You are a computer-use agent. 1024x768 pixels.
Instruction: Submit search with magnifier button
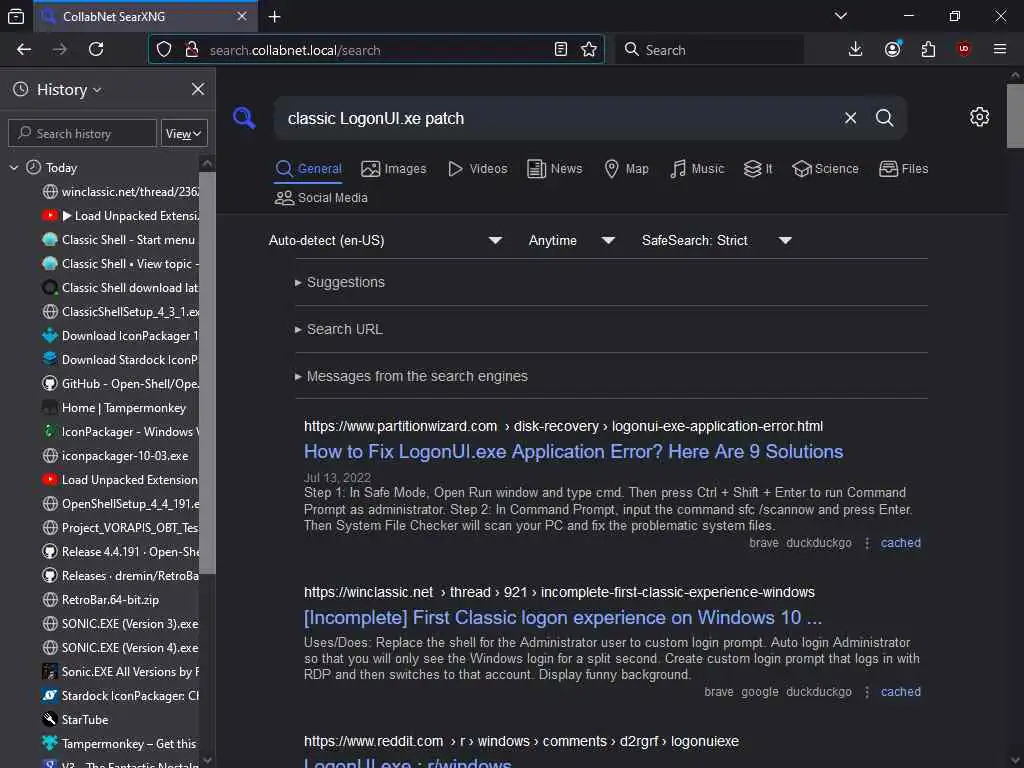884,118
